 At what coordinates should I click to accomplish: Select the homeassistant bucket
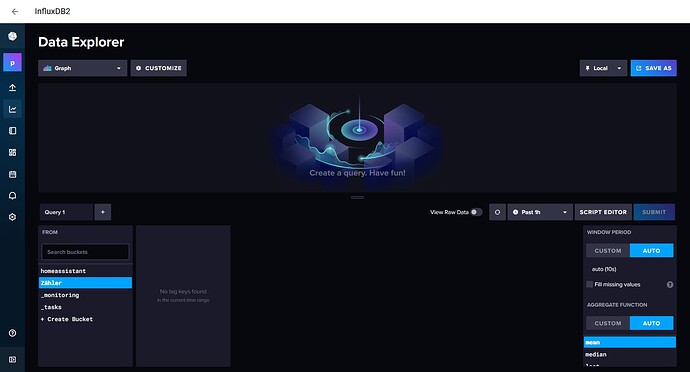coord(85,271)
